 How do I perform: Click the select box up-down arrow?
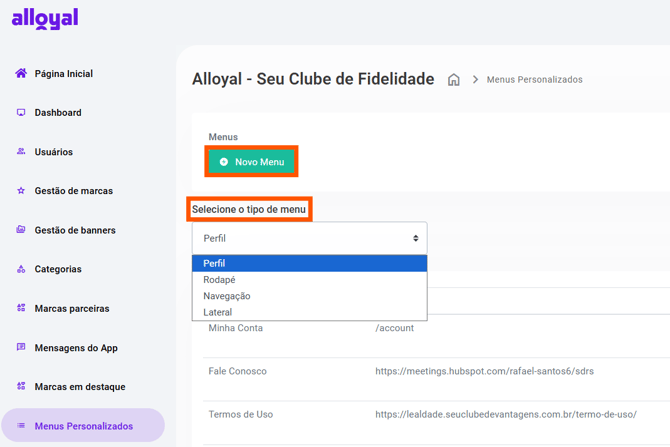point(415,238)
